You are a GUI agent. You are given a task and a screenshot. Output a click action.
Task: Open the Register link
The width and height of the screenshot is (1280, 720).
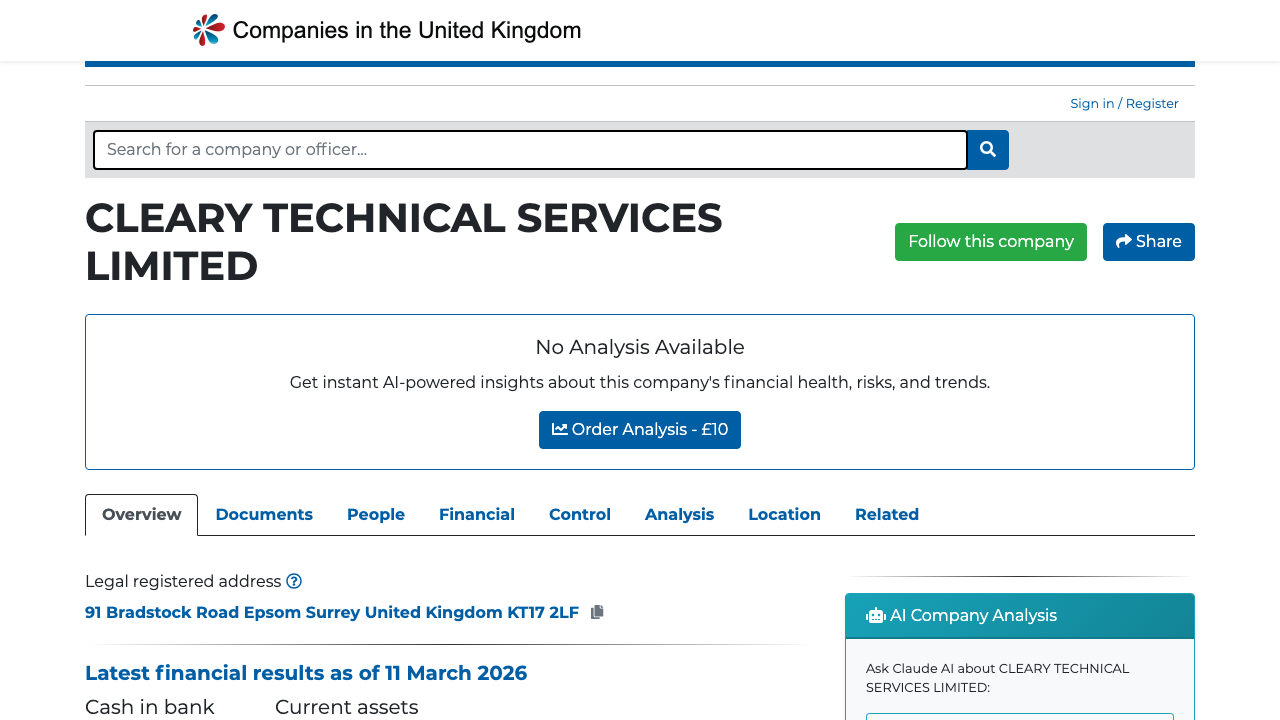(x=1152, y=103)
